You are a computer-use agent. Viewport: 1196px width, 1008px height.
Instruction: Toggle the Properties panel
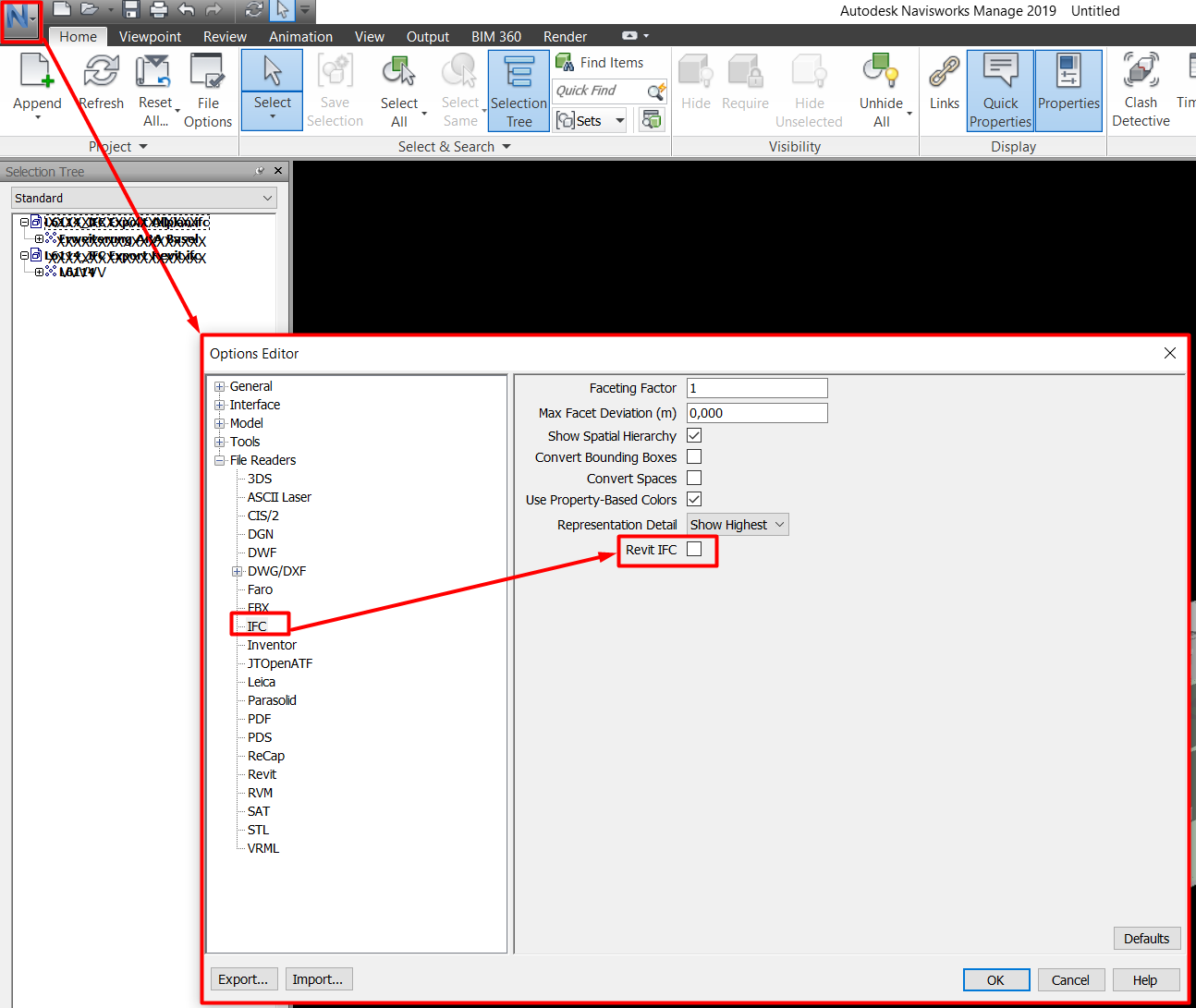point(1068,89)
